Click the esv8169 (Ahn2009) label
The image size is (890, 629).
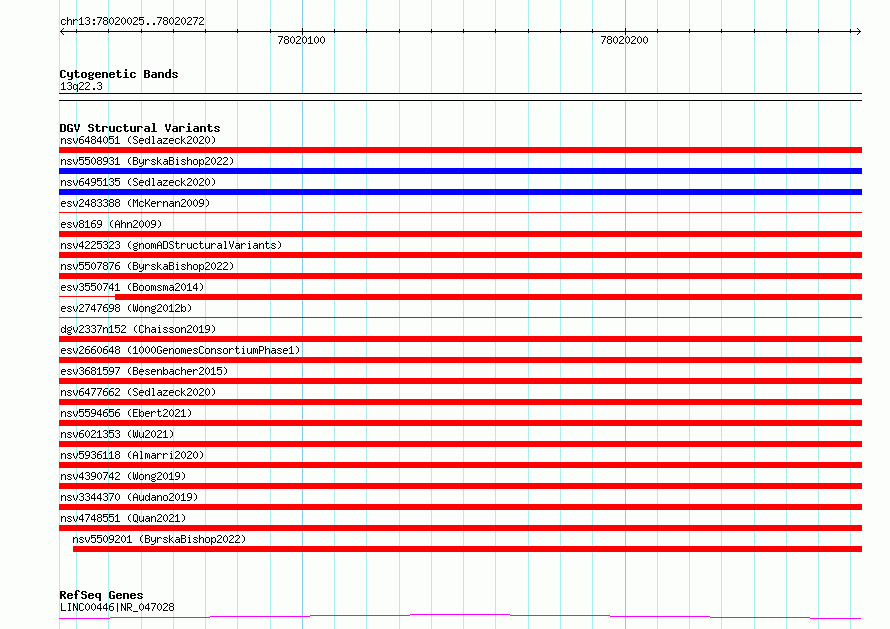(x=111, y=224)
